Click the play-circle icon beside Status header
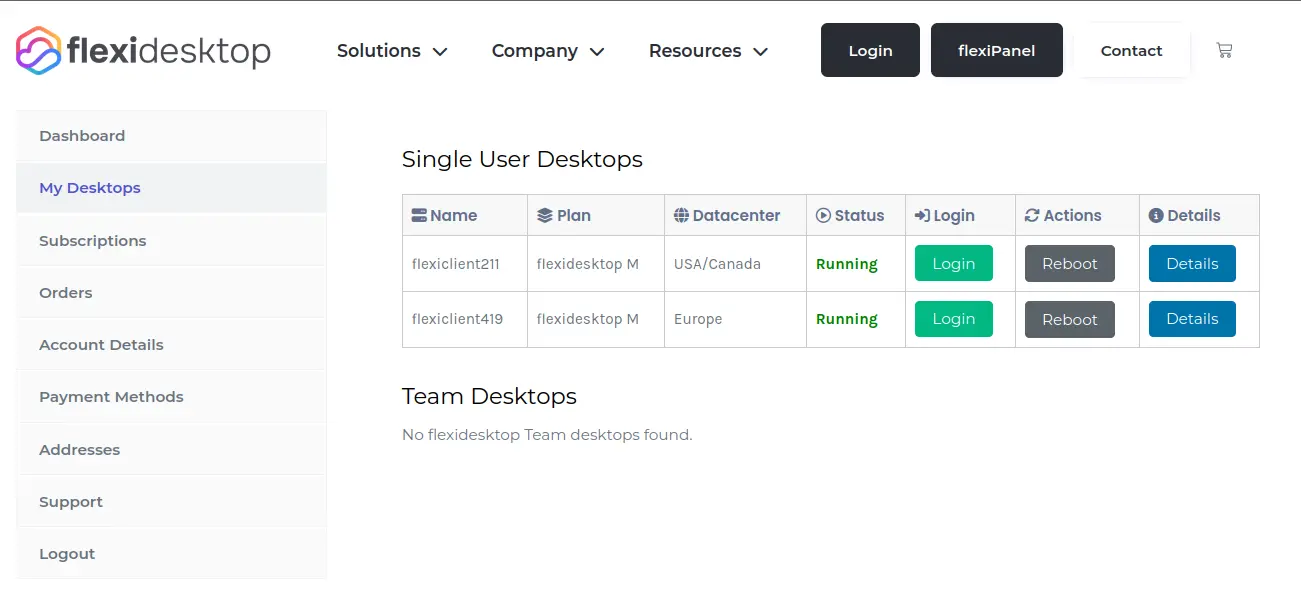 click(x=823, y=215)
